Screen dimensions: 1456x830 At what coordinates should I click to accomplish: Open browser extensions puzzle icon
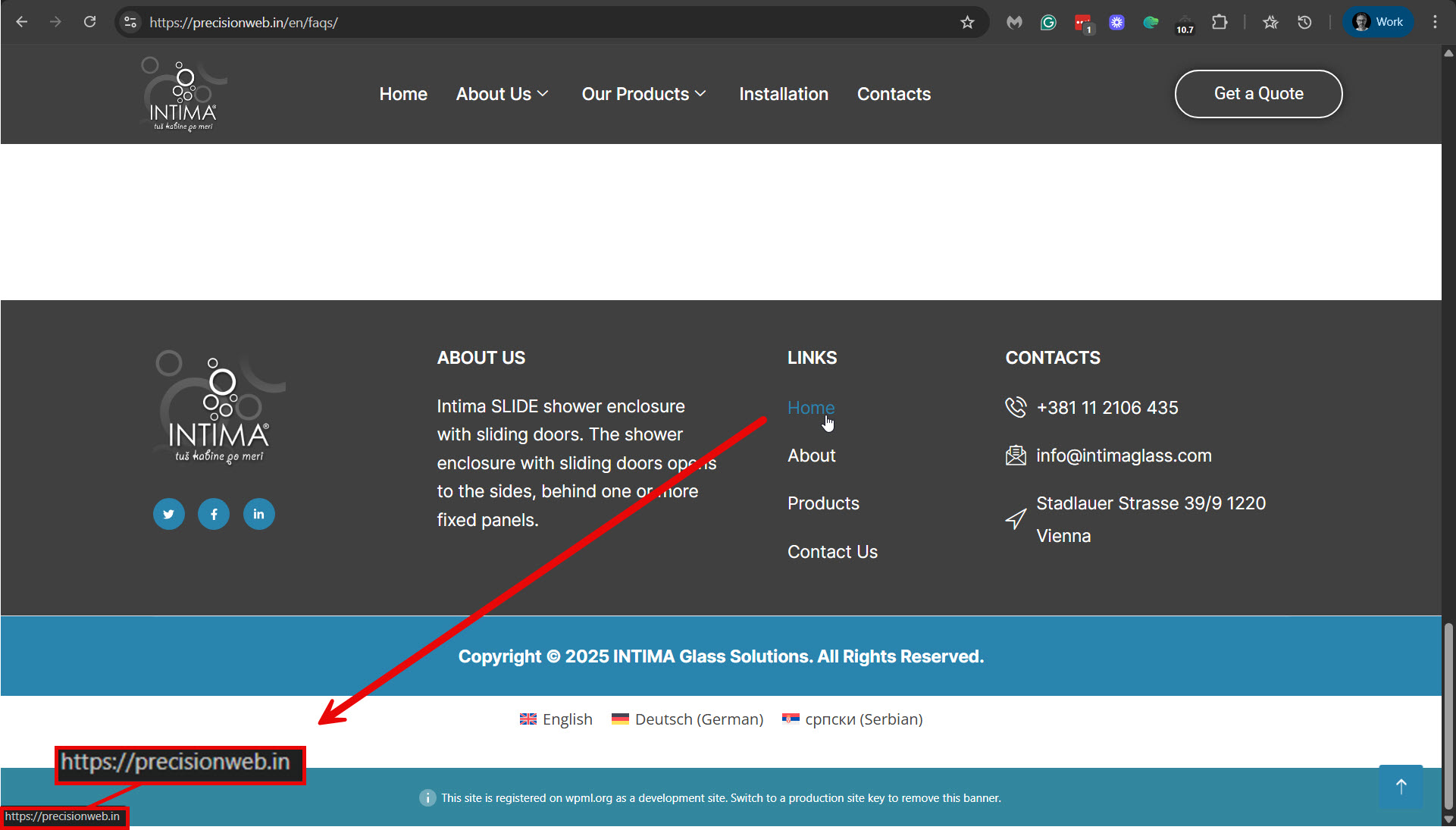click(1219, 22)
